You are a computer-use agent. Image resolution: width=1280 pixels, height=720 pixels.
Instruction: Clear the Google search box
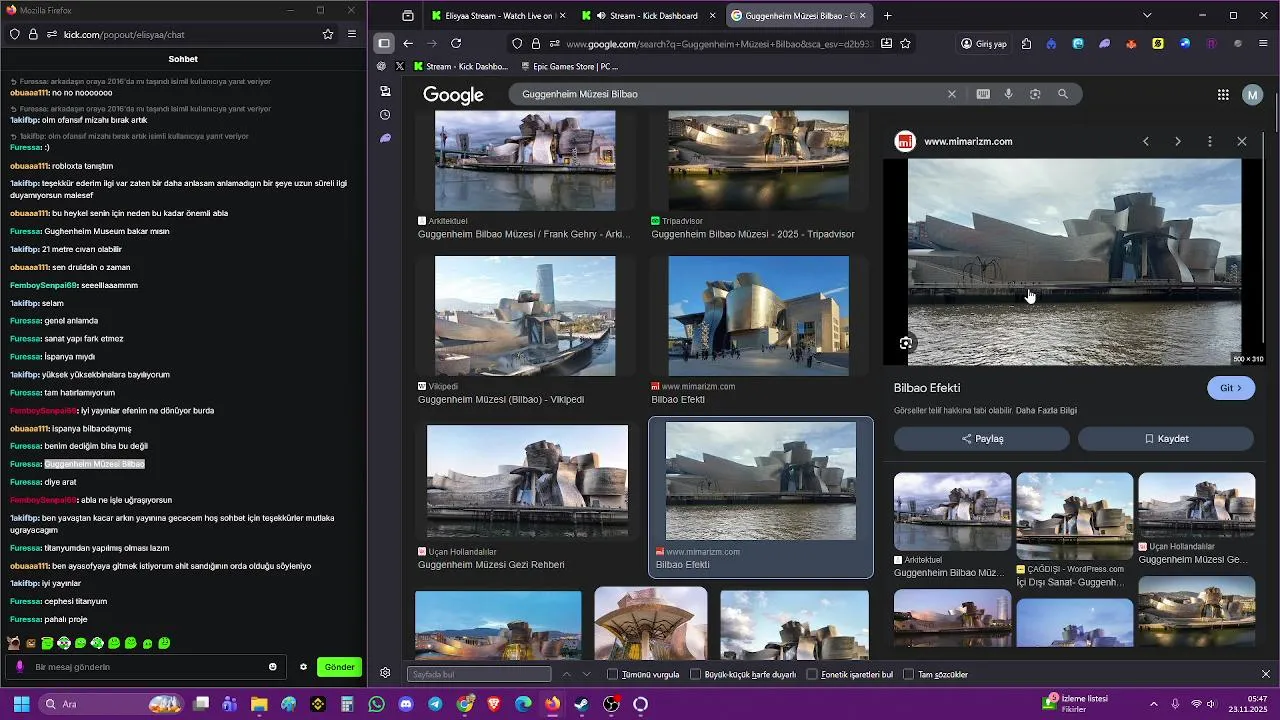952,94
